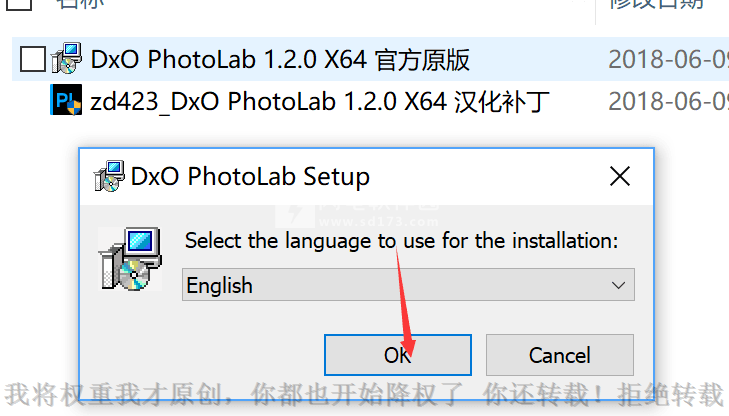Click the setup icon in the dialog title bar
This screenshot has height=416, width=729.
[109, 176]
